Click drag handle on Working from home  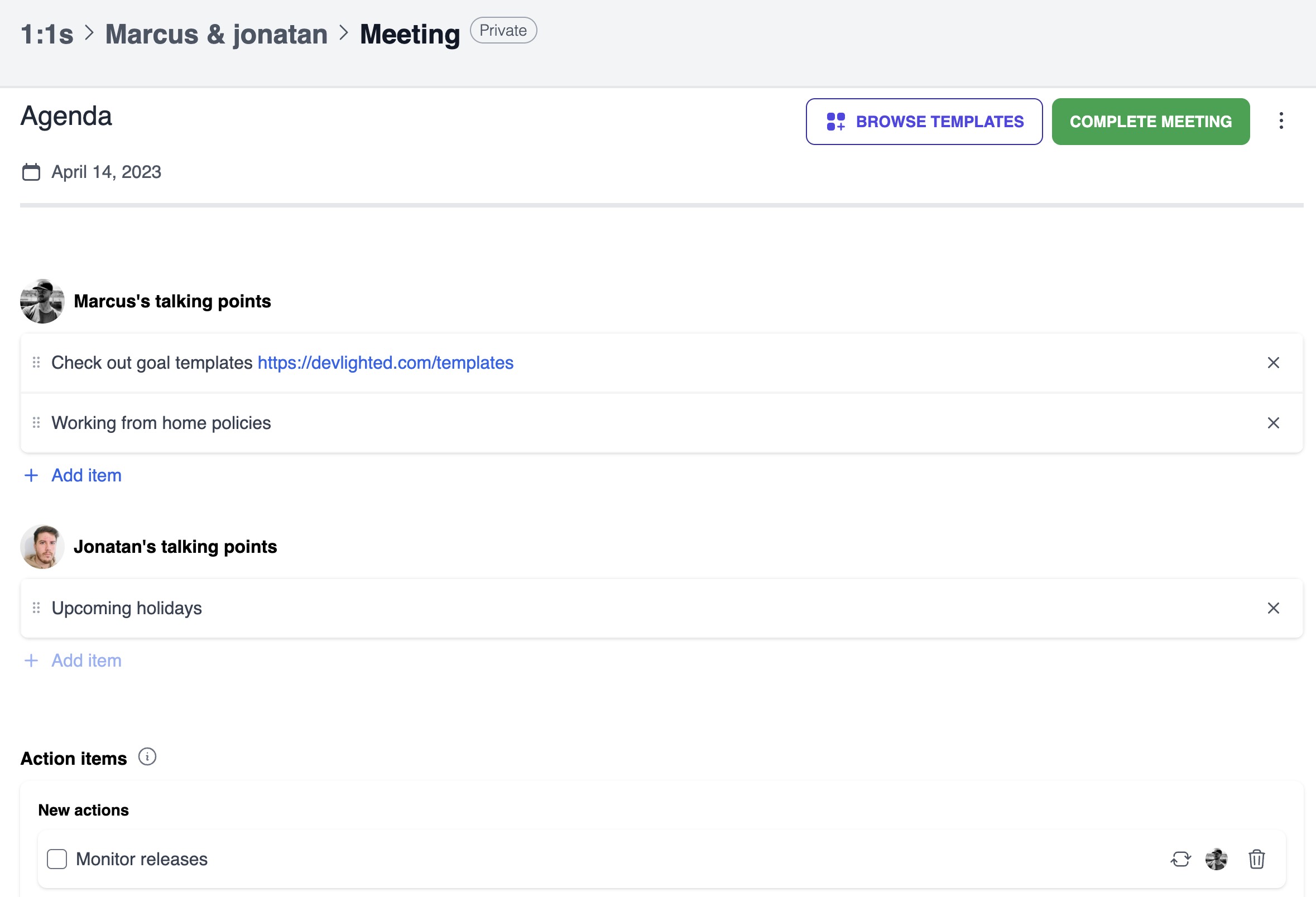36,423
